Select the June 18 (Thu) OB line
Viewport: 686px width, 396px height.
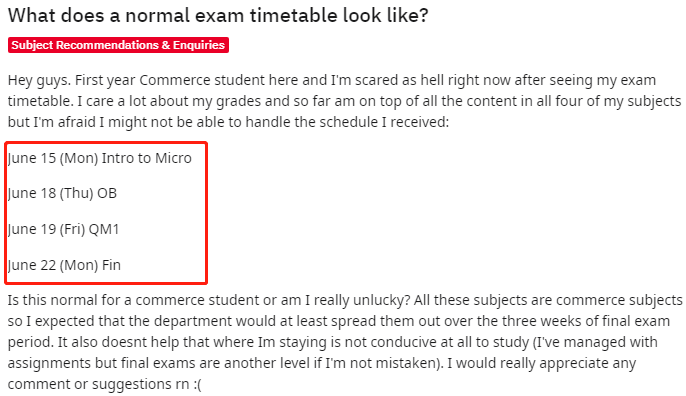(63, 193)
